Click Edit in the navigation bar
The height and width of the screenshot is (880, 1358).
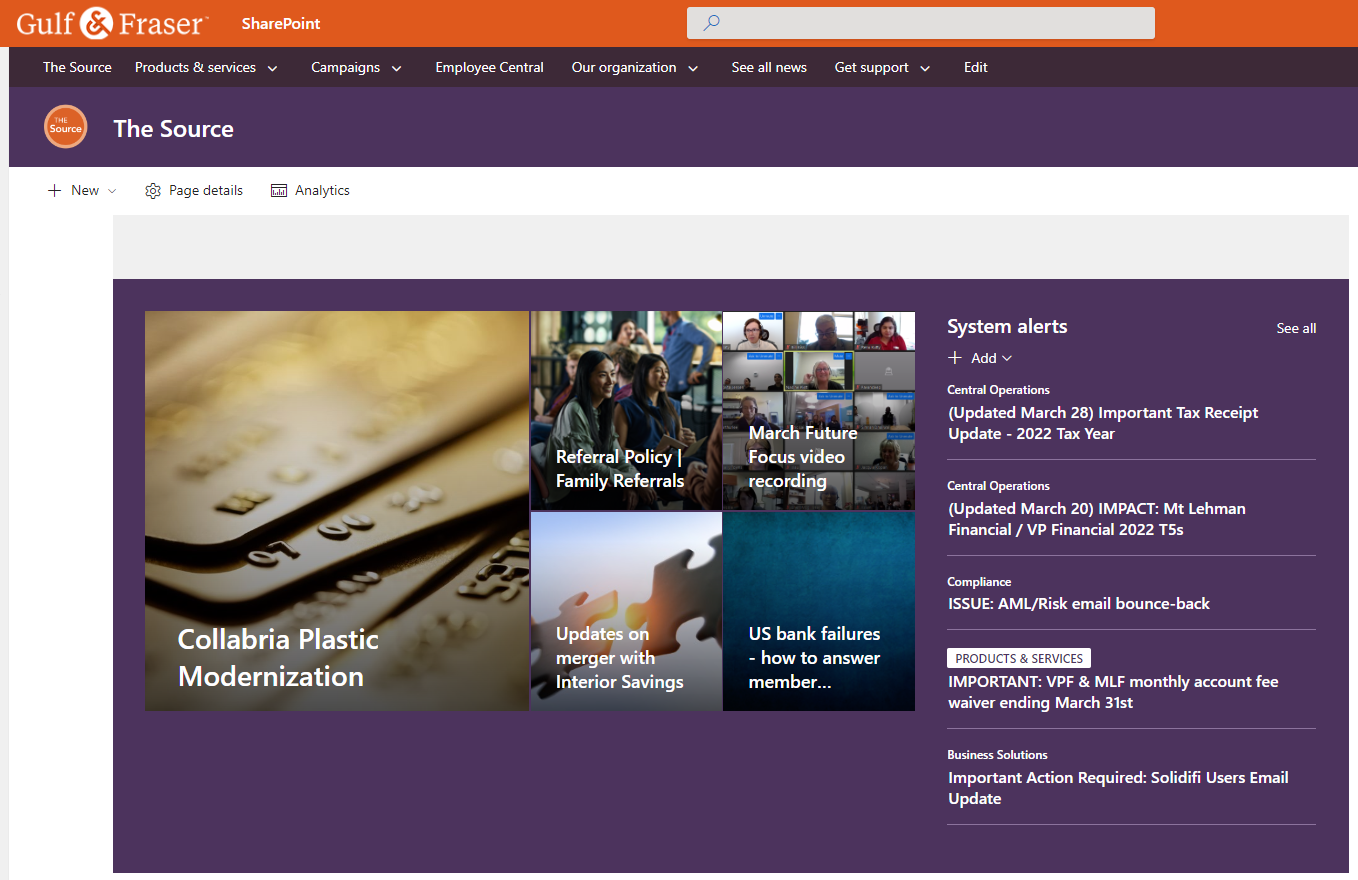pos(976,67)
